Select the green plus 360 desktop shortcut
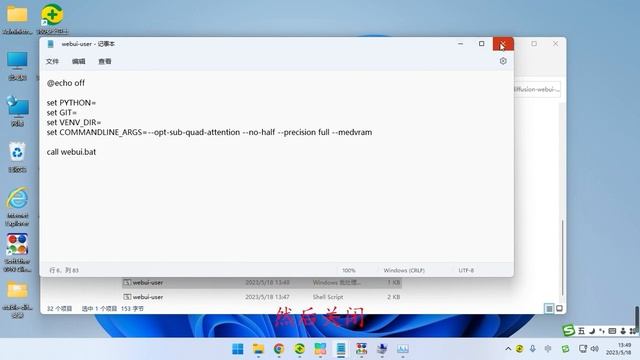The height and width of the screenshot is (360, 640). (x=52, y=19)
